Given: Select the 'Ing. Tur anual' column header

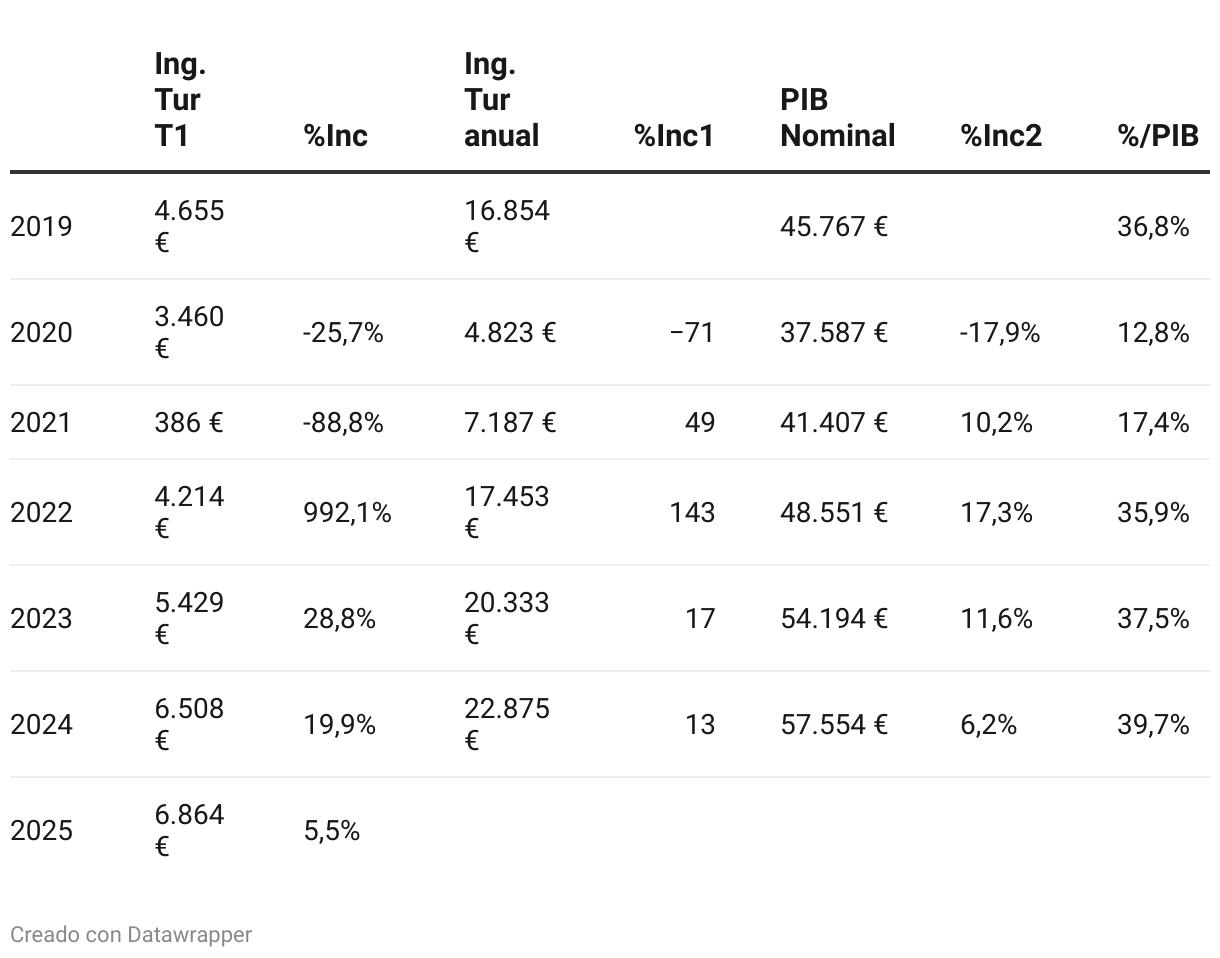Looking at the screenshot, I should (x=502, y=100).
